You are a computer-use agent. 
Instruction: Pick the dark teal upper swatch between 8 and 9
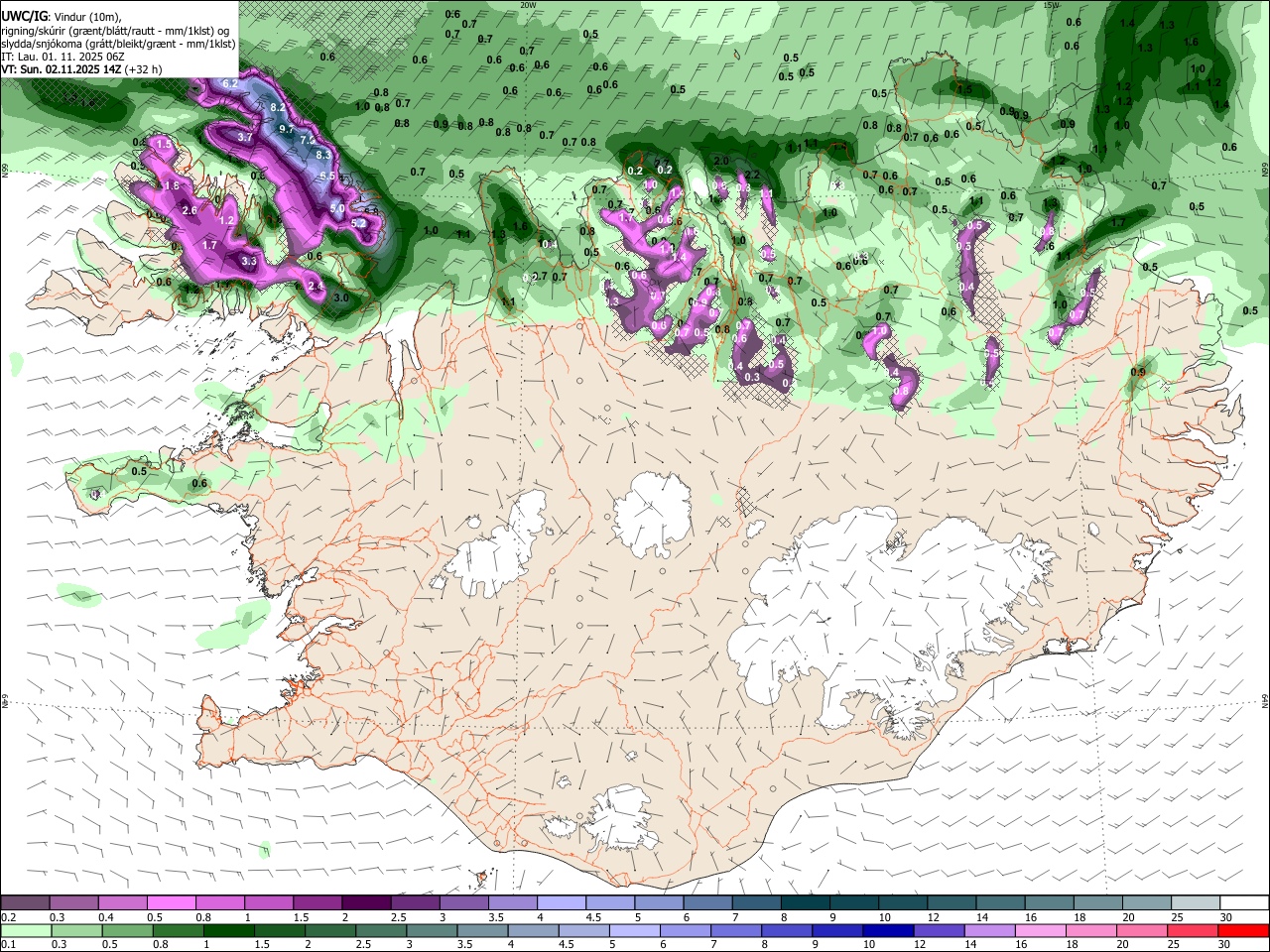coord(806,903)
